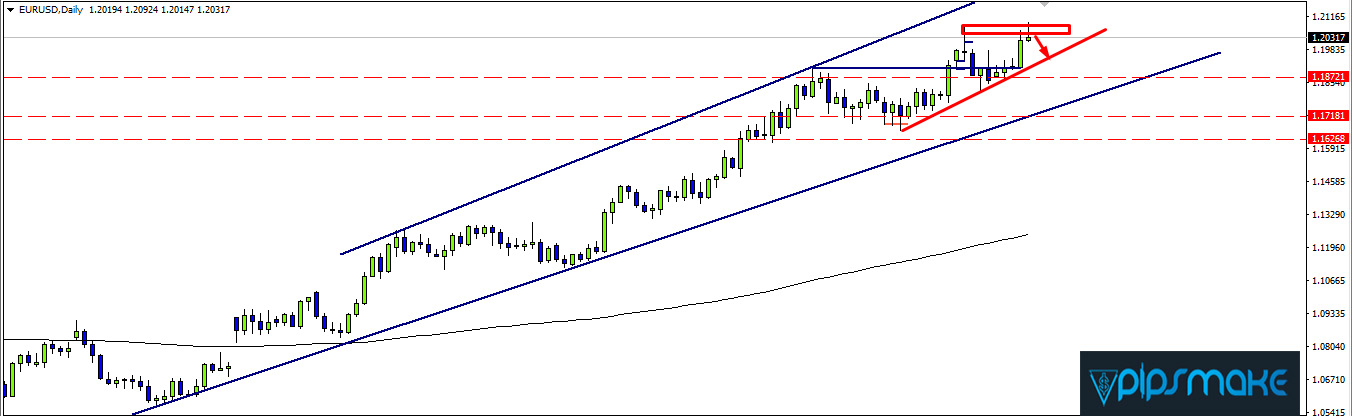Click the 1.19835 price scale label
Viewport: 1356px width, 416px height.
pyautogui.click(x=1329, y=50)
